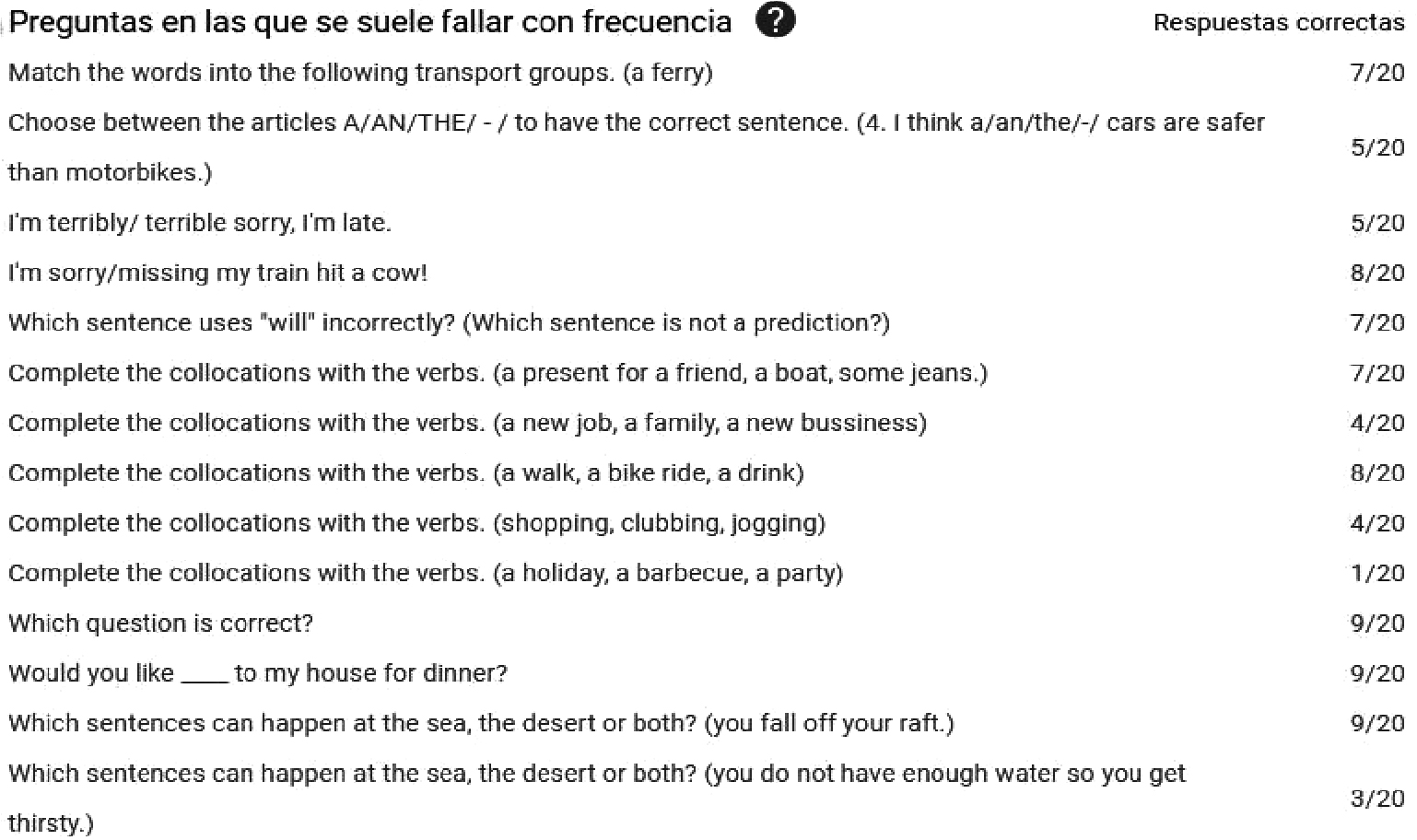
Task: Select the A/AN/THE articles question row
Action: [x=636, y=123]
